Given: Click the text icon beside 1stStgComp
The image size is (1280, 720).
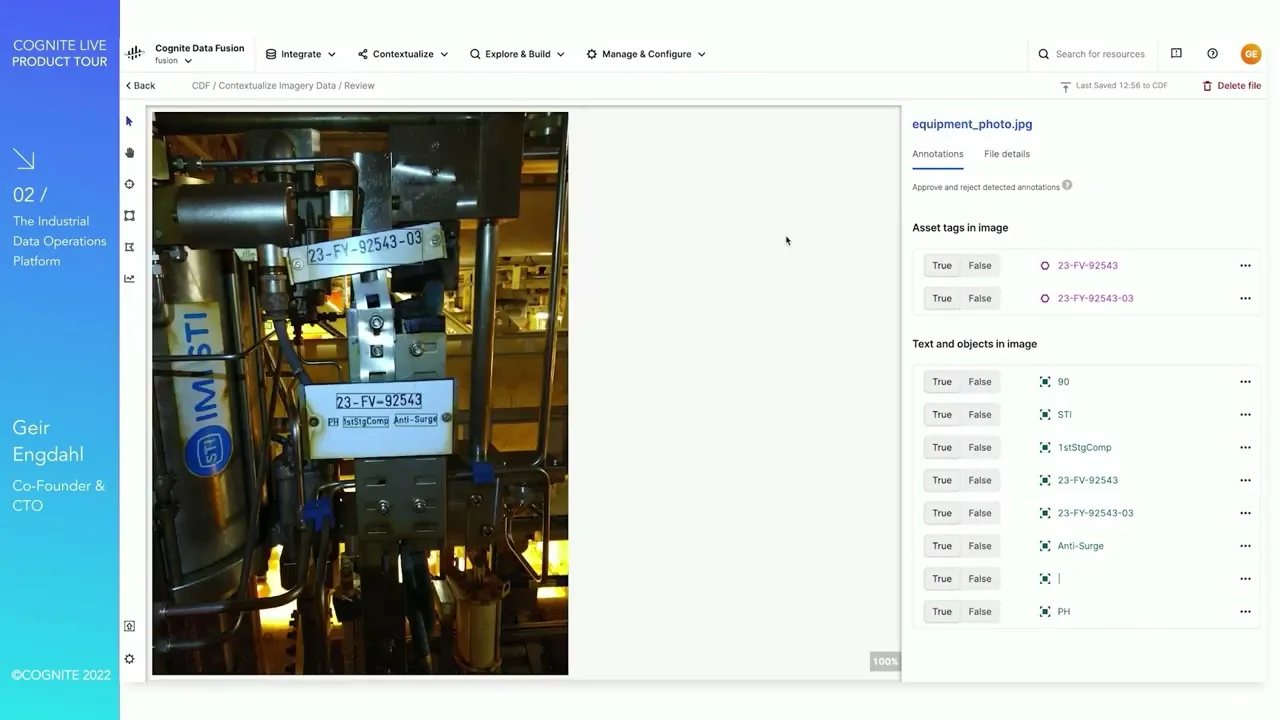Looking at the screenshot, I should [1045, 448].
